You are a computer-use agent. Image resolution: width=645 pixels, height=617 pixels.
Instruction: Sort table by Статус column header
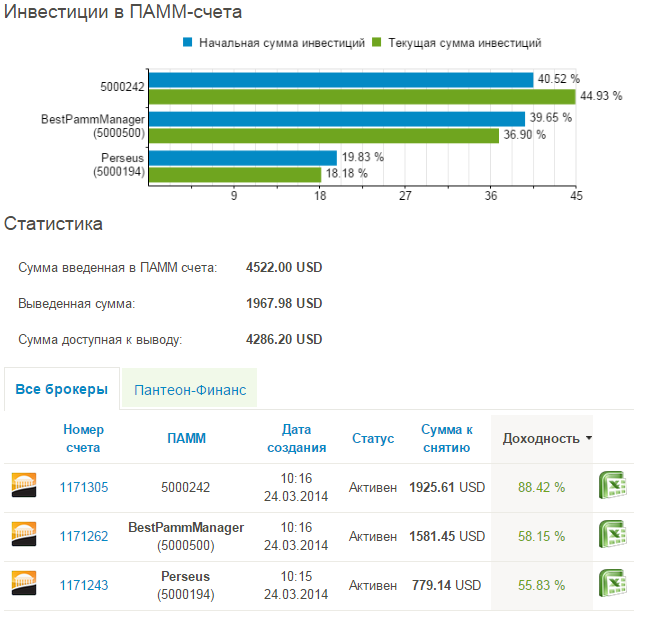point(373,438)
